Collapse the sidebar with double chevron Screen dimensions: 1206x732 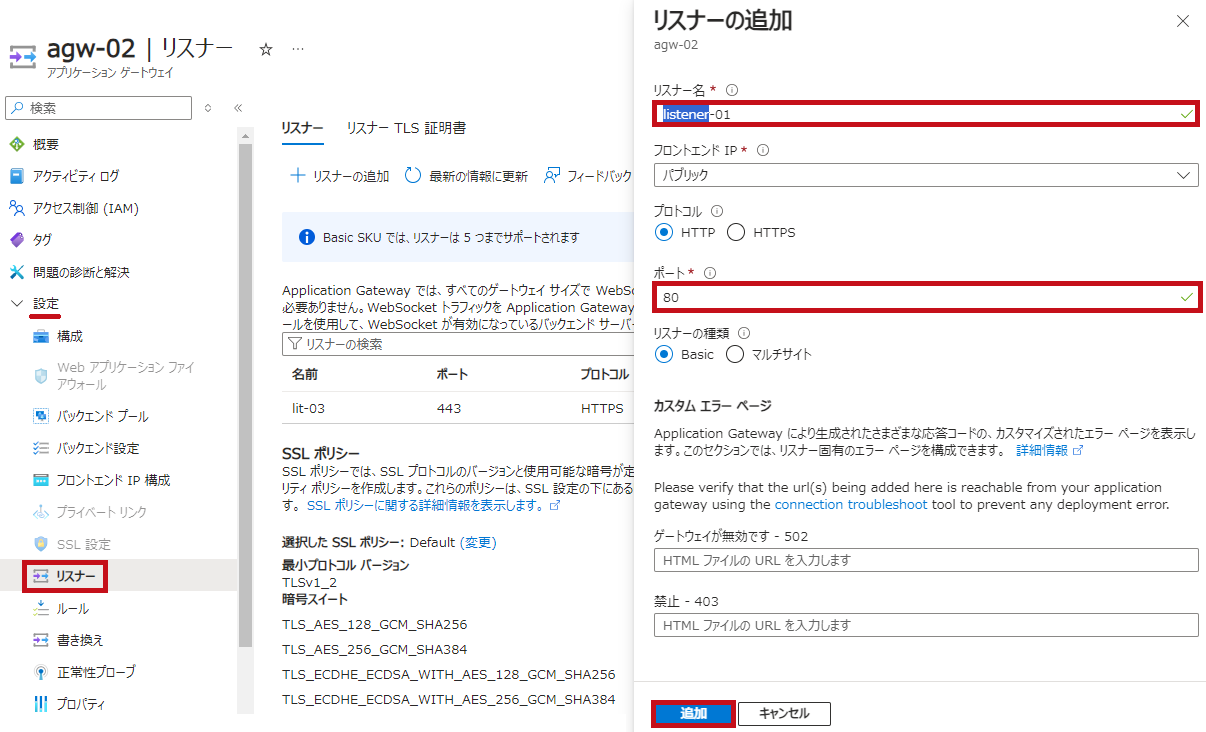point(238,108)
